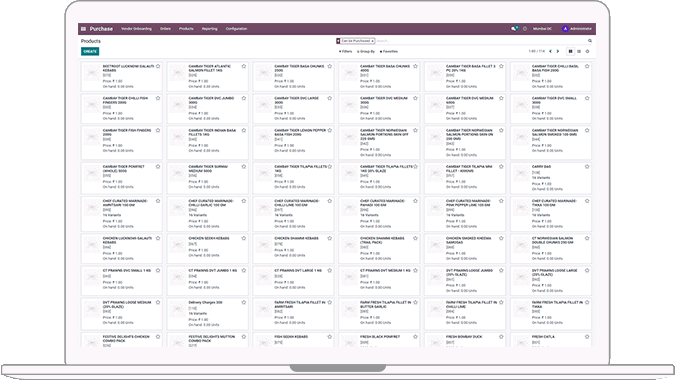
Task: Open the activity view icon
Action: (587, 52)
